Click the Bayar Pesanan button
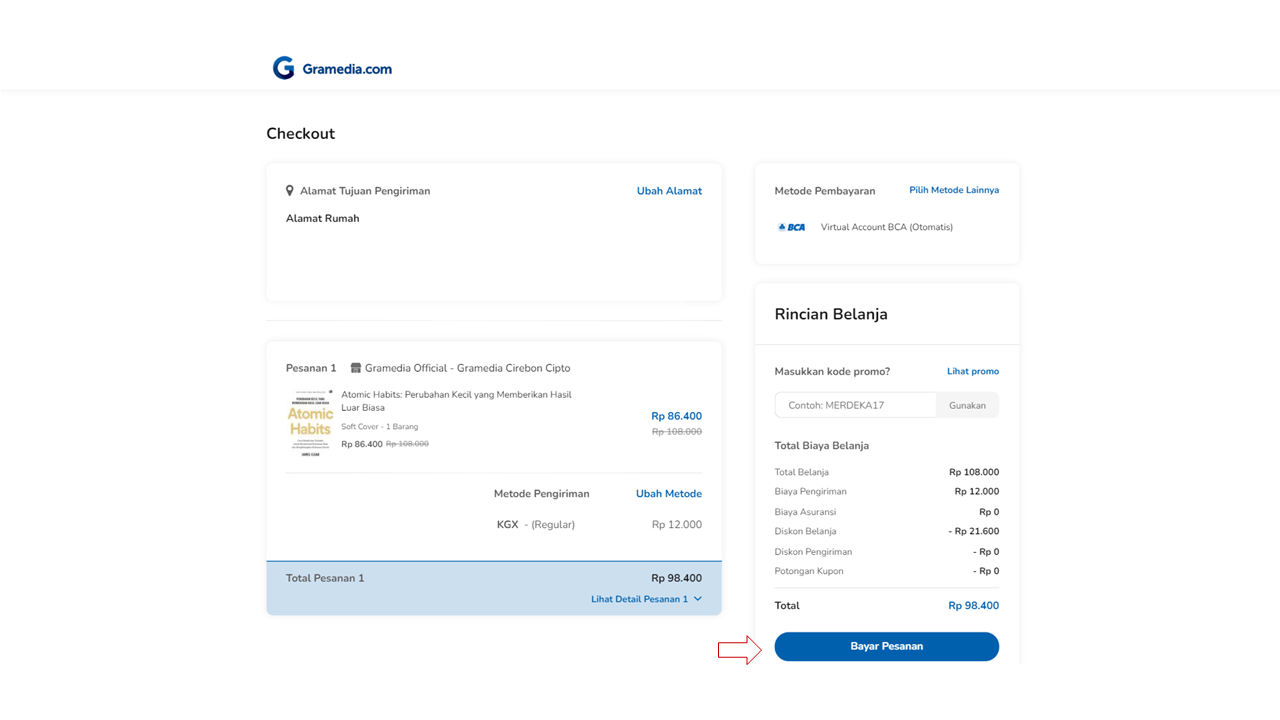Screen dimensions: 1280x720 tap(886, 646)
